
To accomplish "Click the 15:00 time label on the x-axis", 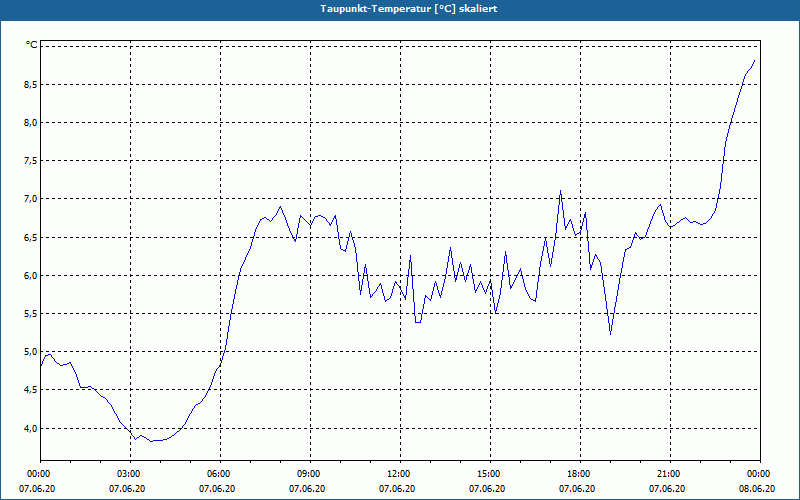I will click(x=487, y=474).
